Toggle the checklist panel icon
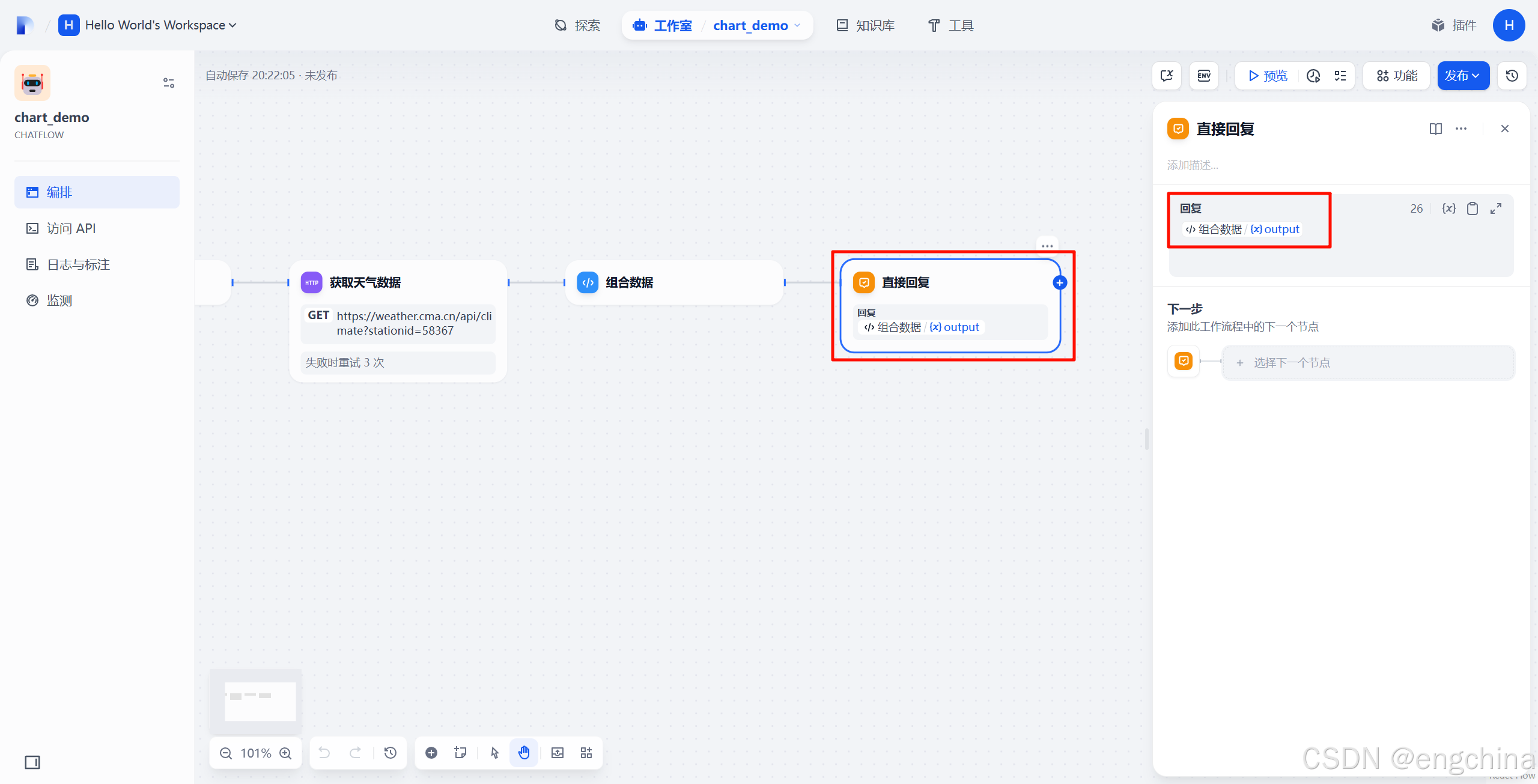Screen dimensions: 1538x784 1340,76
